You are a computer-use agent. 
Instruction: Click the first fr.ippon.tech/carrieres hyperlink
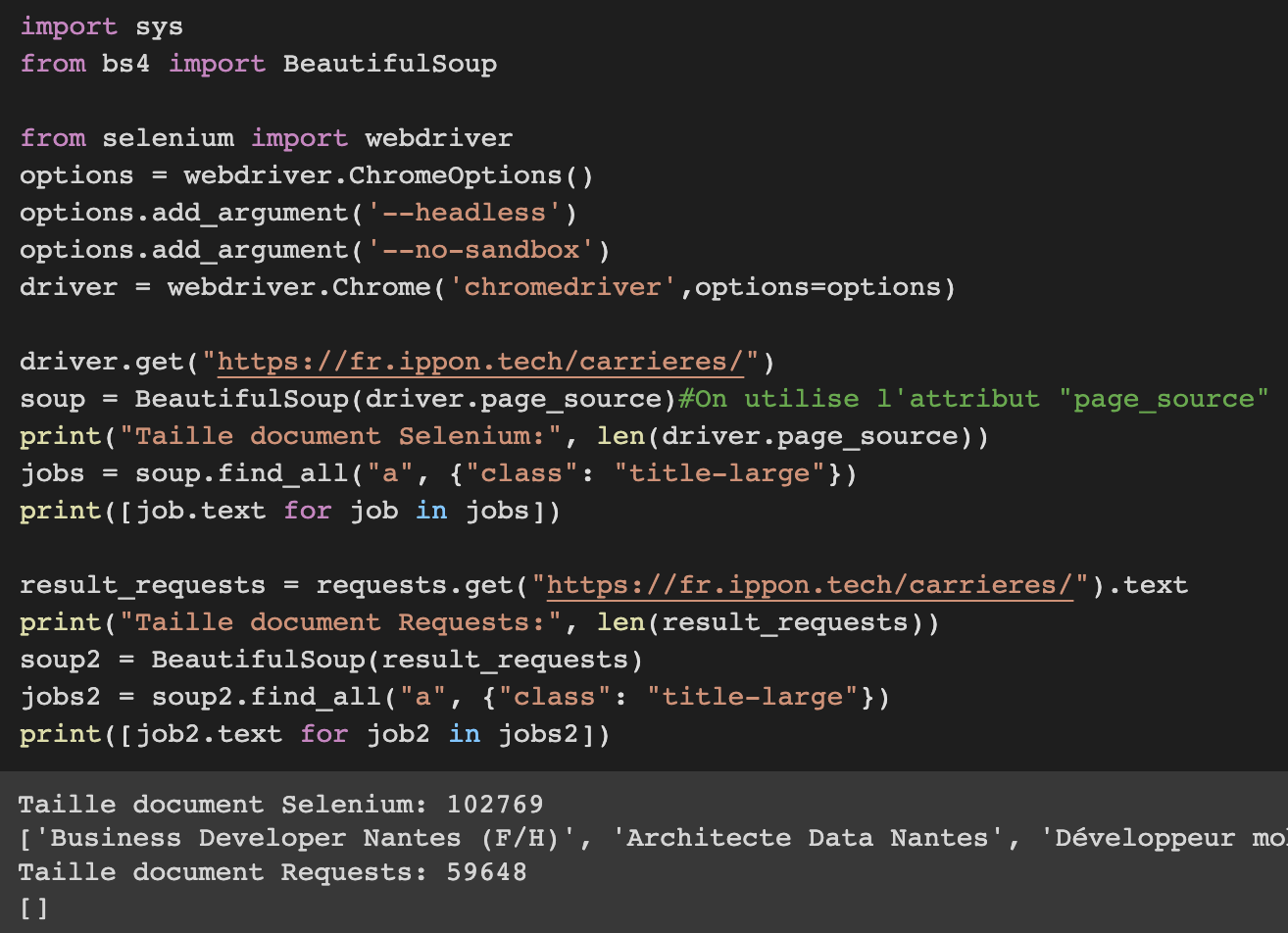(478, 361)
